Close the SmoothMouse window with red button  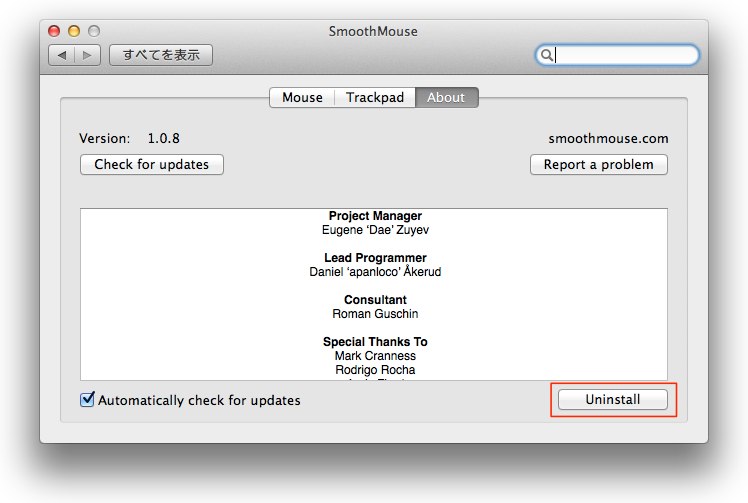tap(54, 31)
